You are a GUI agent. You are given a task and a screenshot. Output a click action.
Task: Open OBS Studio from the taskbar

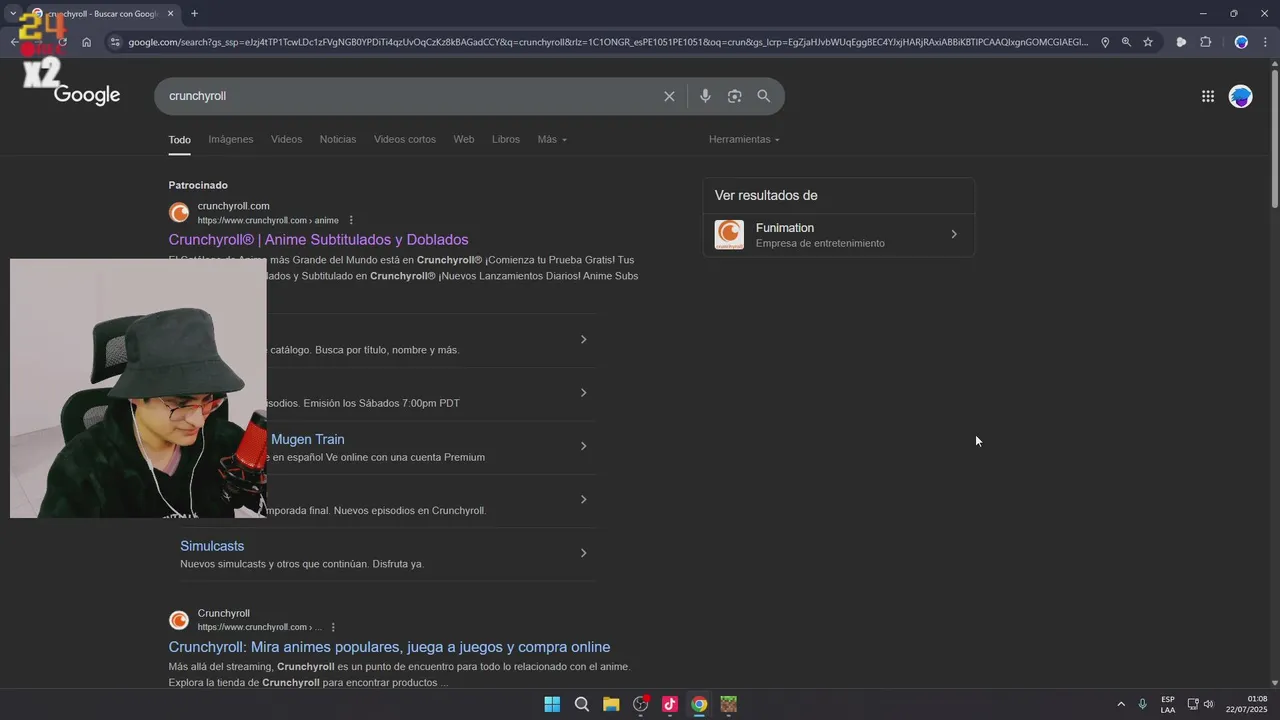pos(641,704)
